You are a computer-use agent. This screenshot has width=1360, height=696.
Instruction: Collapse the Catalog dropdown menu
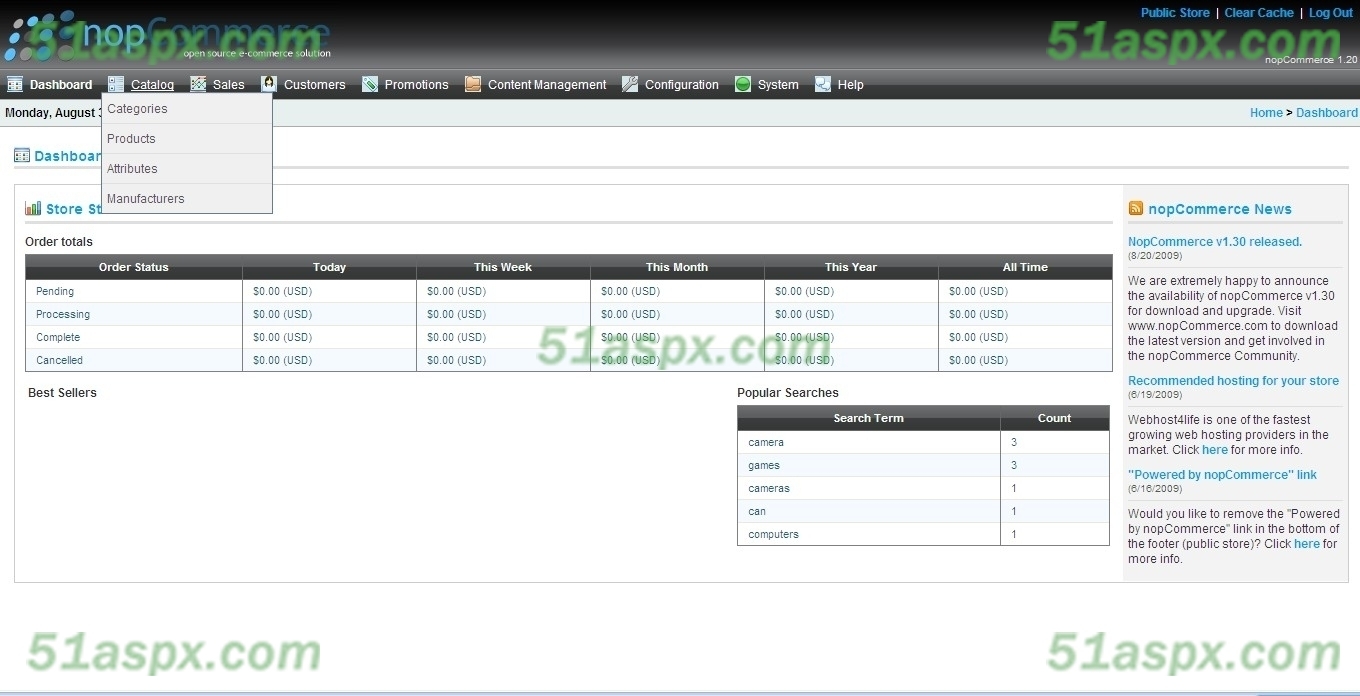point(152,85)
